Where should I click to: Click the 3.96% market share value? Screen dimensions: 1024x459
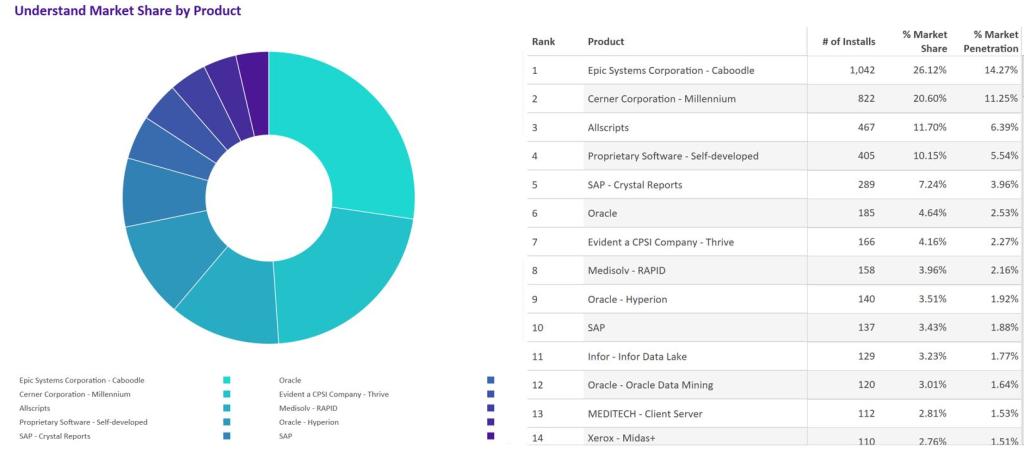[x=933, y=270]
